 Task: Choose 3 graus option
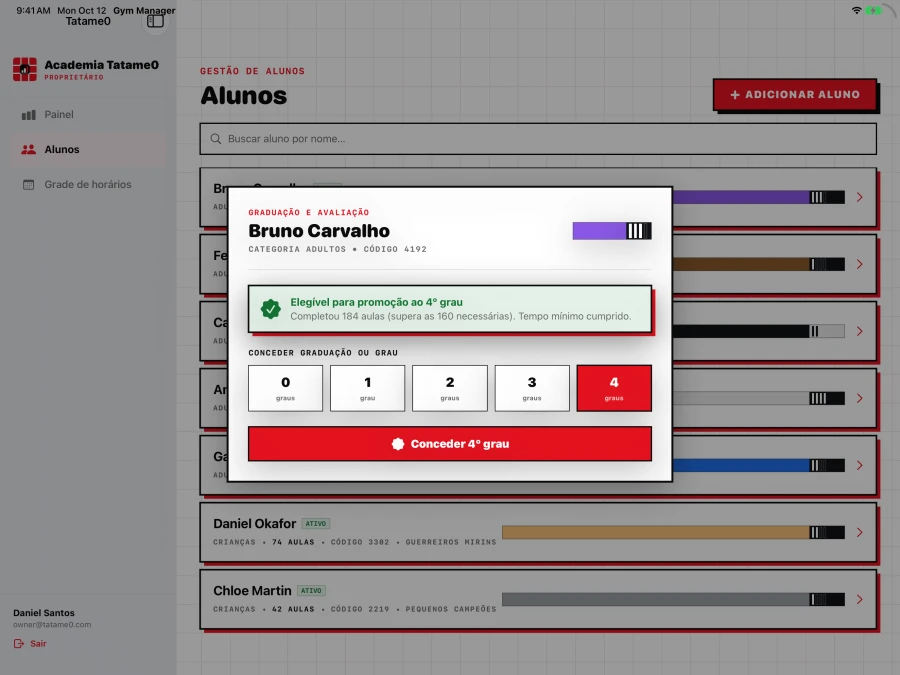click(532, 388)
